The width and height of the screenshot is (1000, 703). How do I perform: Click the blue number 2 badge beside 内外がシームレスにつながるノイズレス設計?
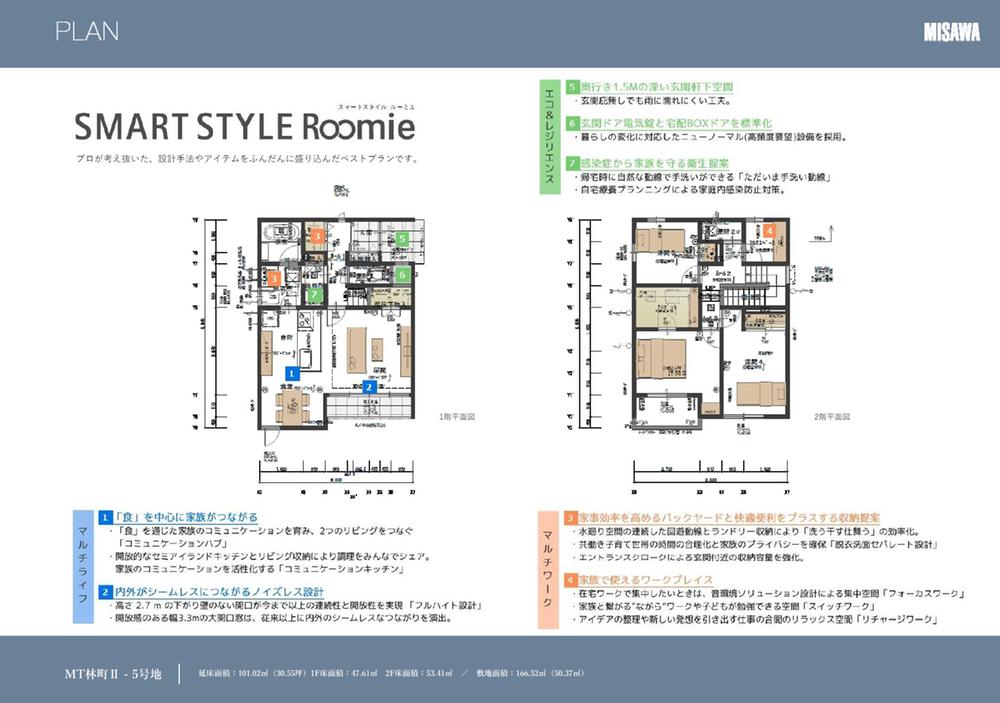pyautogui.click(x=105, y=592)
